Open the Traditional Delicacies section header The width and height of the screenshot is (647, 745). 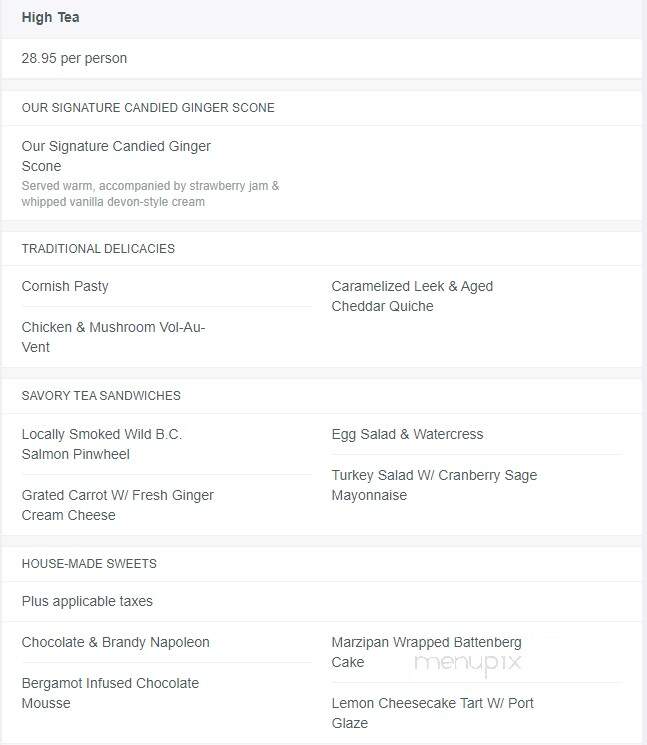tap(98, 249)
